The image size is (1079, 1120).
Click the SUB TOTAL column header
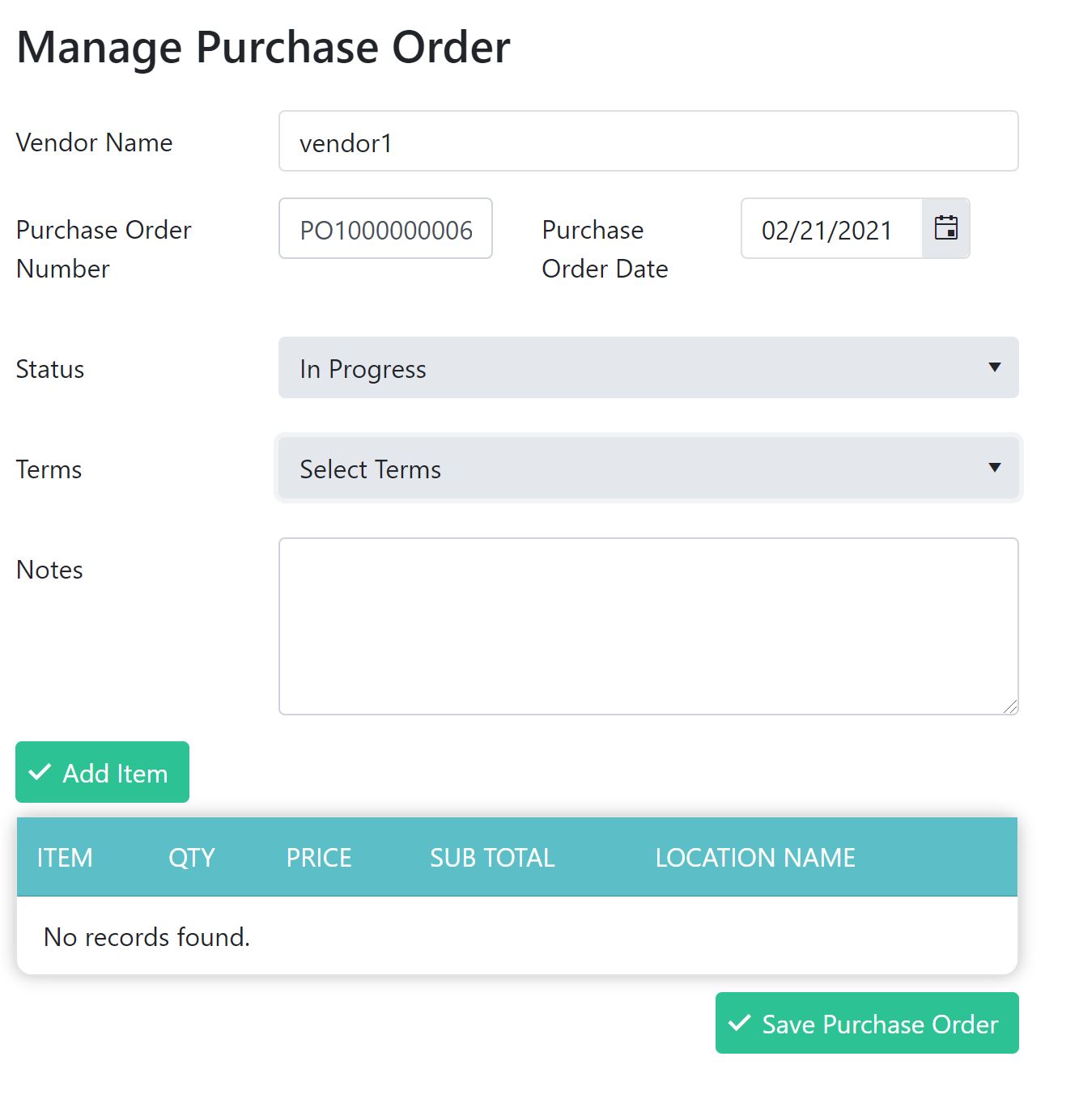tap(492, 858)
